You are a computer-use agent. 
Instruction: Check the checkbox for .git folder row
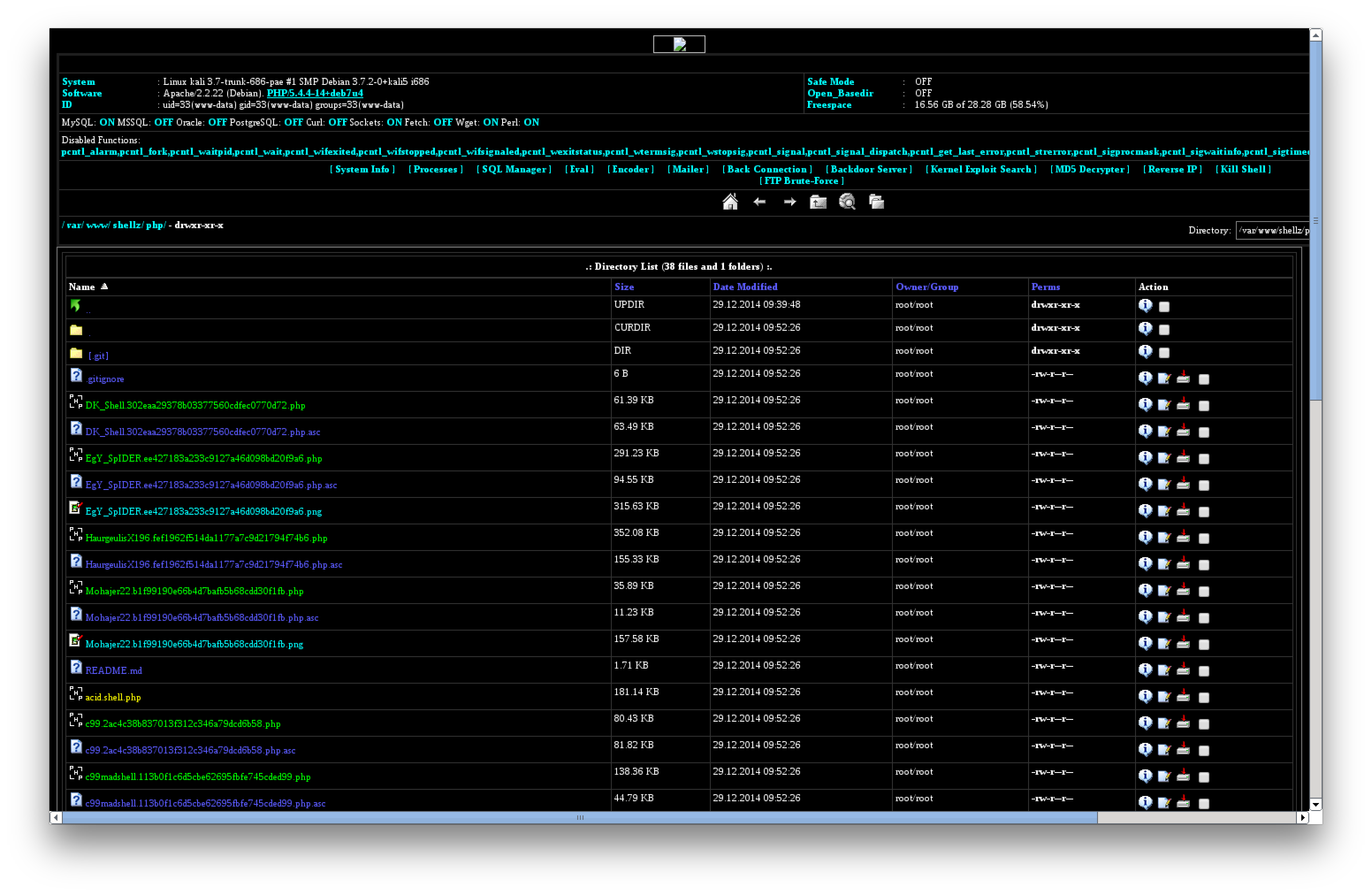(x=1164, y=352)
